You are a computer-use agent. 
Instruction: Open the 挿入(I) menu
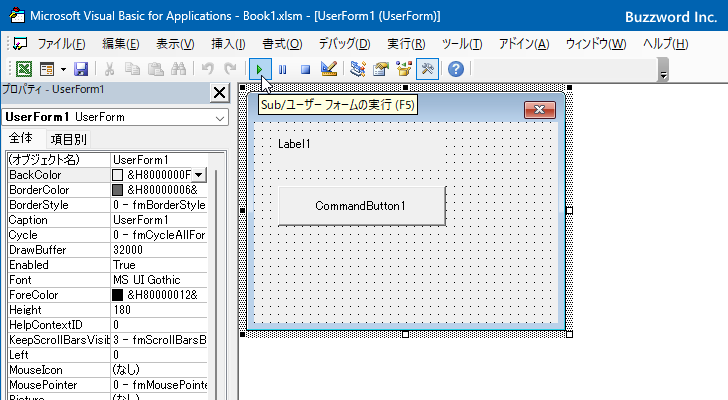coord(228,44)
